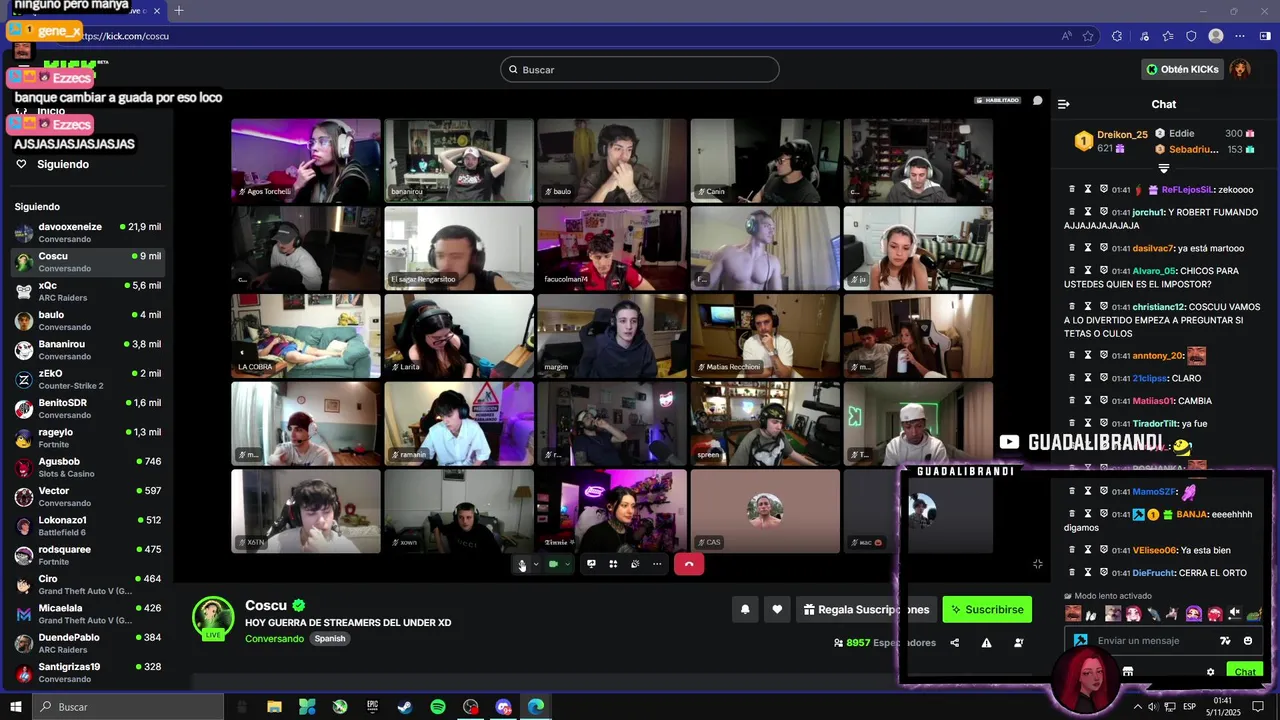1280x720 pixels.
Task: Follow Coscu with the heart button
Action: (x=777, y=609)
